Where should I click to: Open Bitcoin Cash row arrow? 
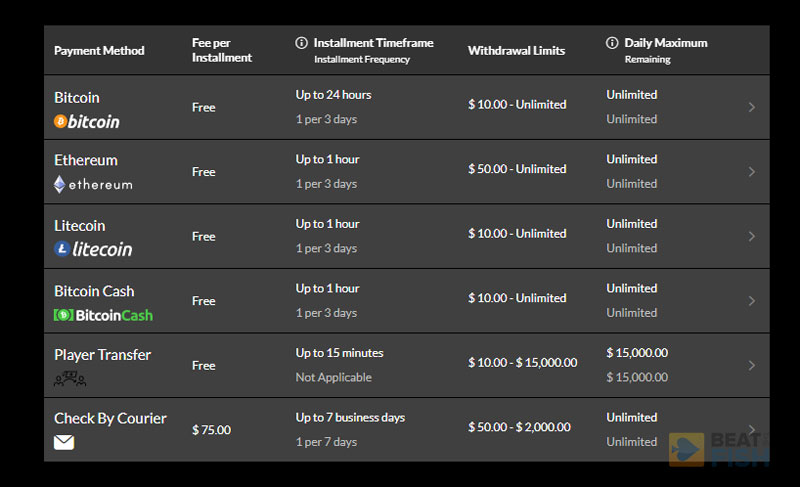(752, 301)
